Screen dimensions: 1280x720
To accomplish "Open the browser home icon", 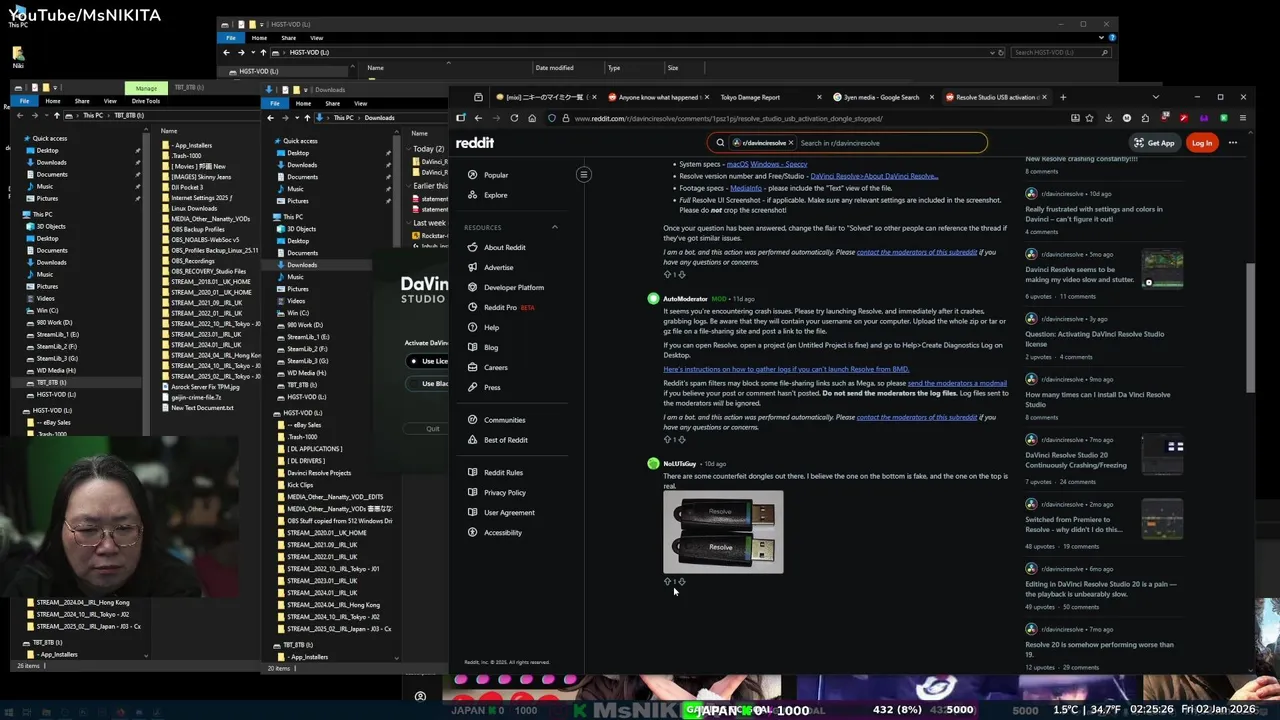I will click(x=532, y=118).
